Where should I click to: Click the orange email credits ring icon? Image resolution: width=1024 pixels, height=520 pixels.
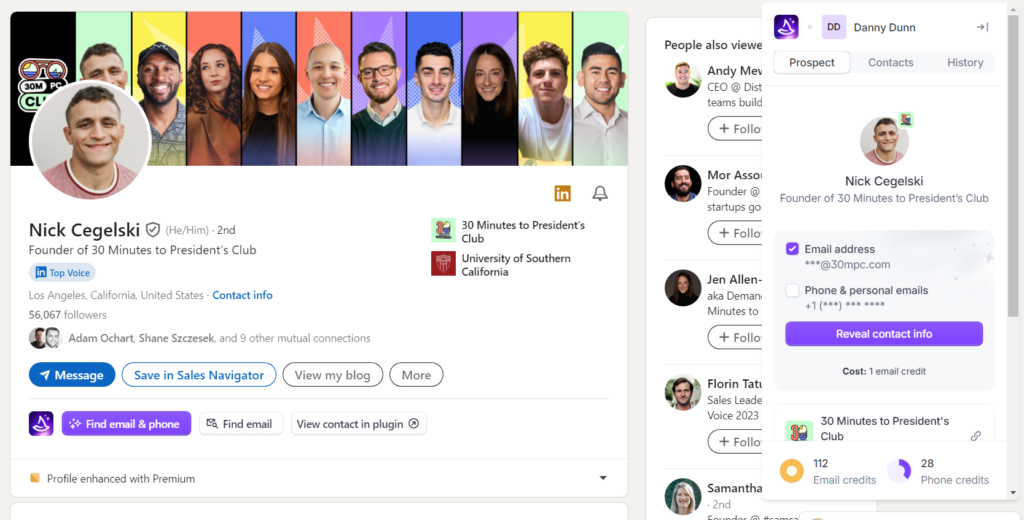(x=792, y=471)
